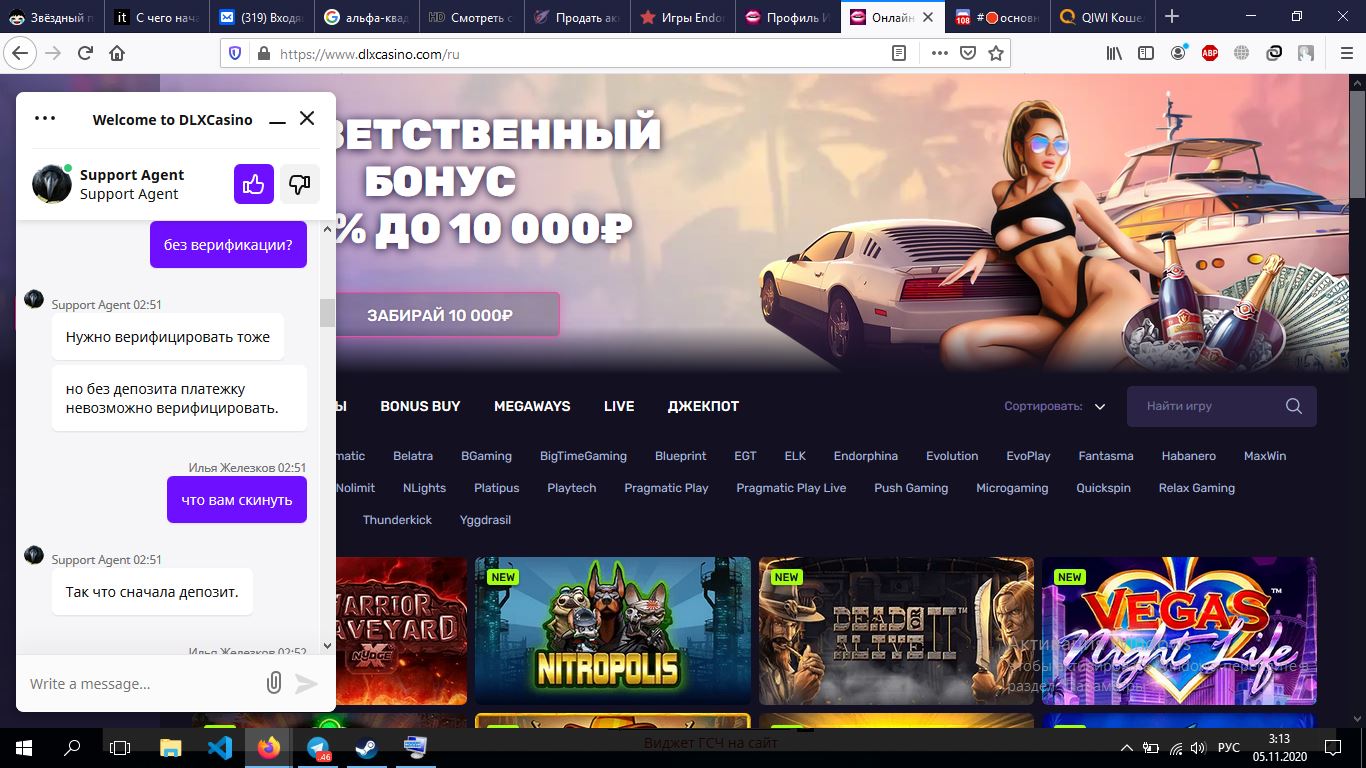This screenshot has width=1366, height=768.
Task: Click the chat scrollbar thumb
Action: 327,312
